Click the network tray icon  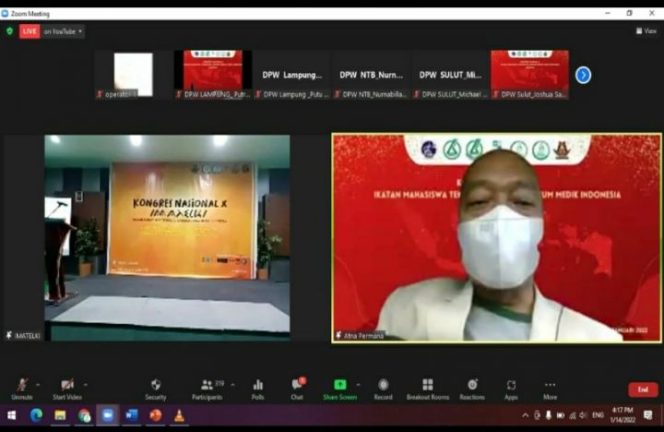[573, 415]
